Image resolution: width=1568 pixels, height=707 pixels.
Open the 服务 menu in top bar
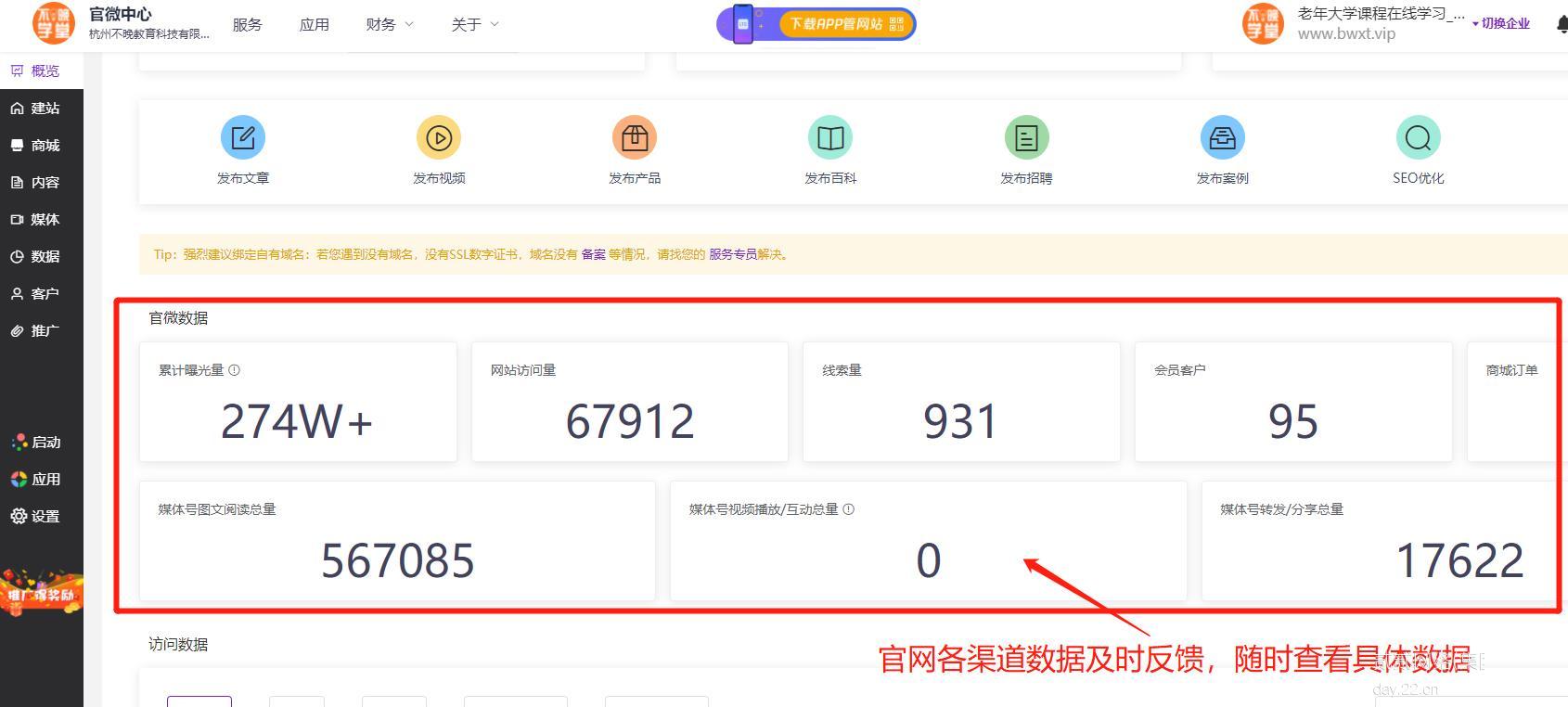tap(247, 25)
